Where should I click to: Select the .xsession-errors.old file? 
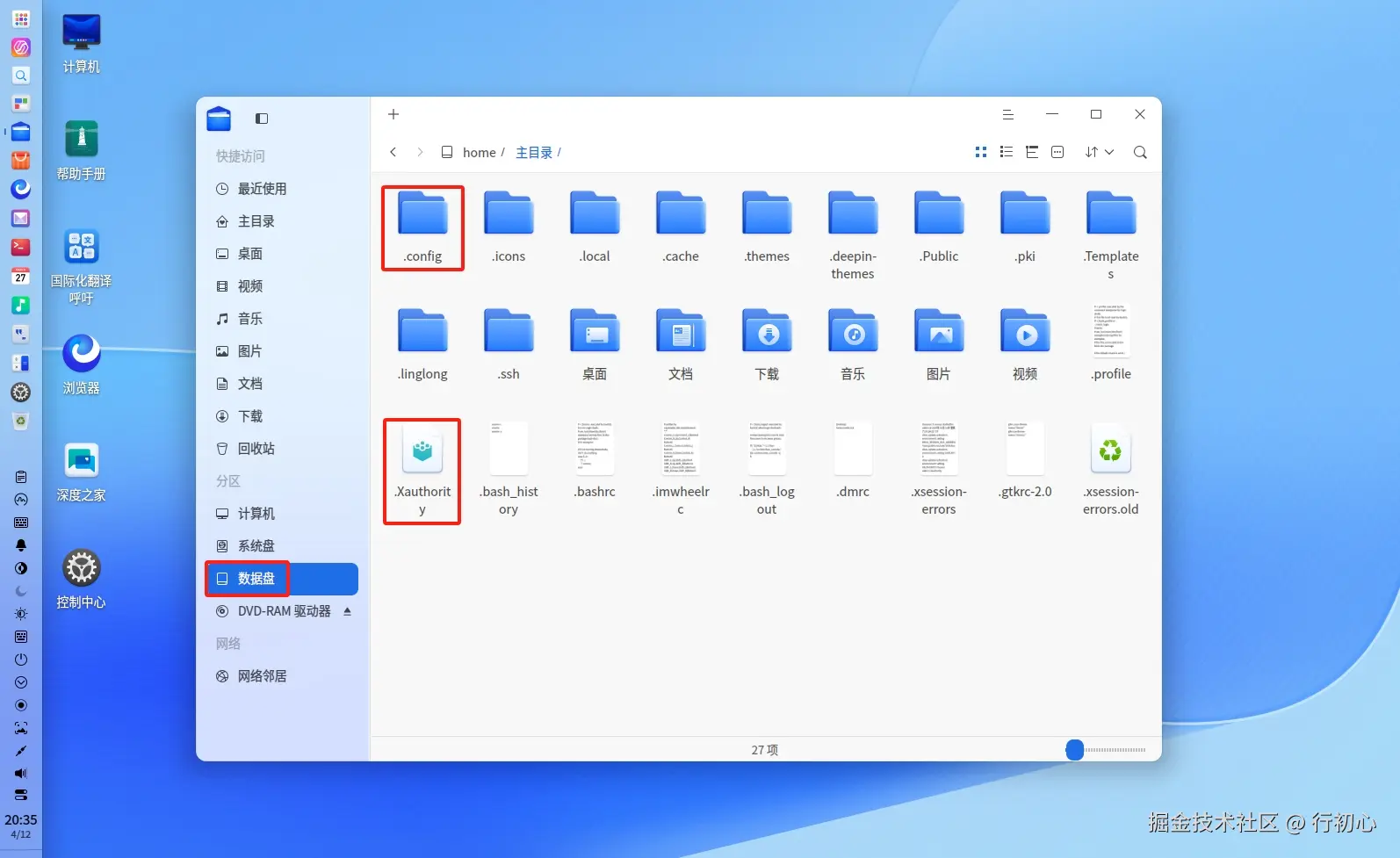[x=1111, y=470]
